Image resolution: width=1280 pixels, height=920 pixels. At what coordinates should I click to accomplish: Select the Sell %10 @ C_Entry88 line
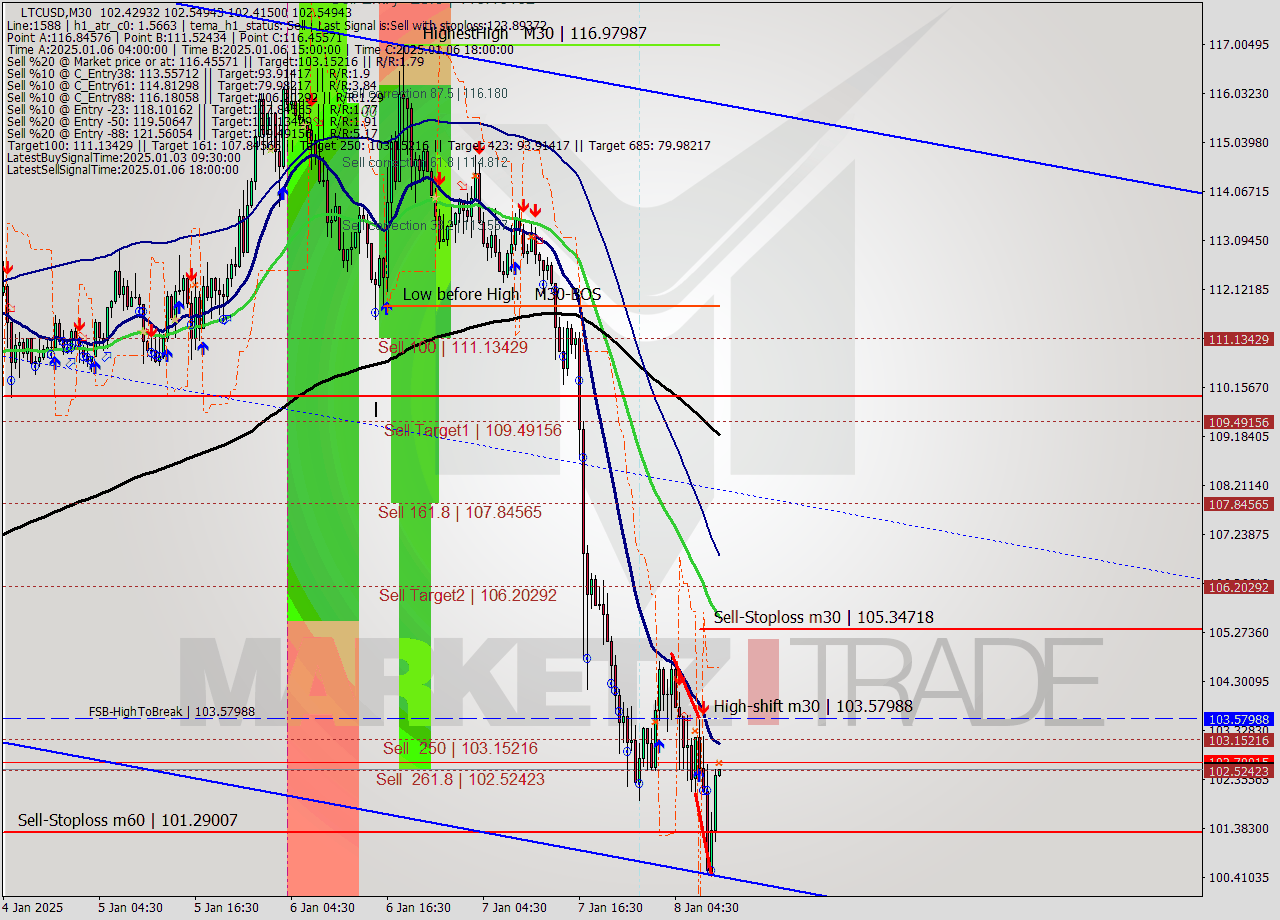tap(194, 97)
